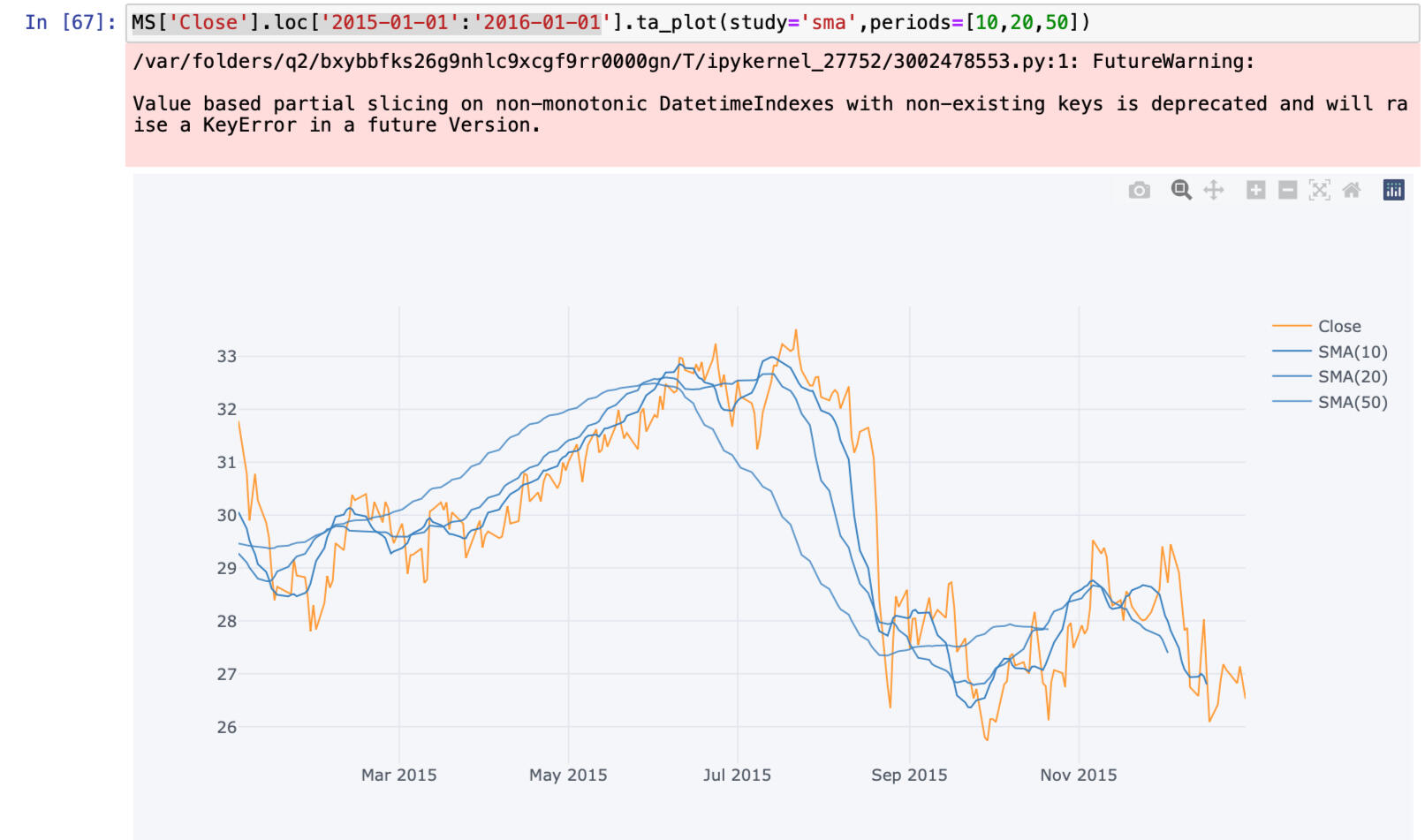The image size is (1425, 840).
Task: Toggle SMA(20) trace visibility
Action: (1352, 376)
